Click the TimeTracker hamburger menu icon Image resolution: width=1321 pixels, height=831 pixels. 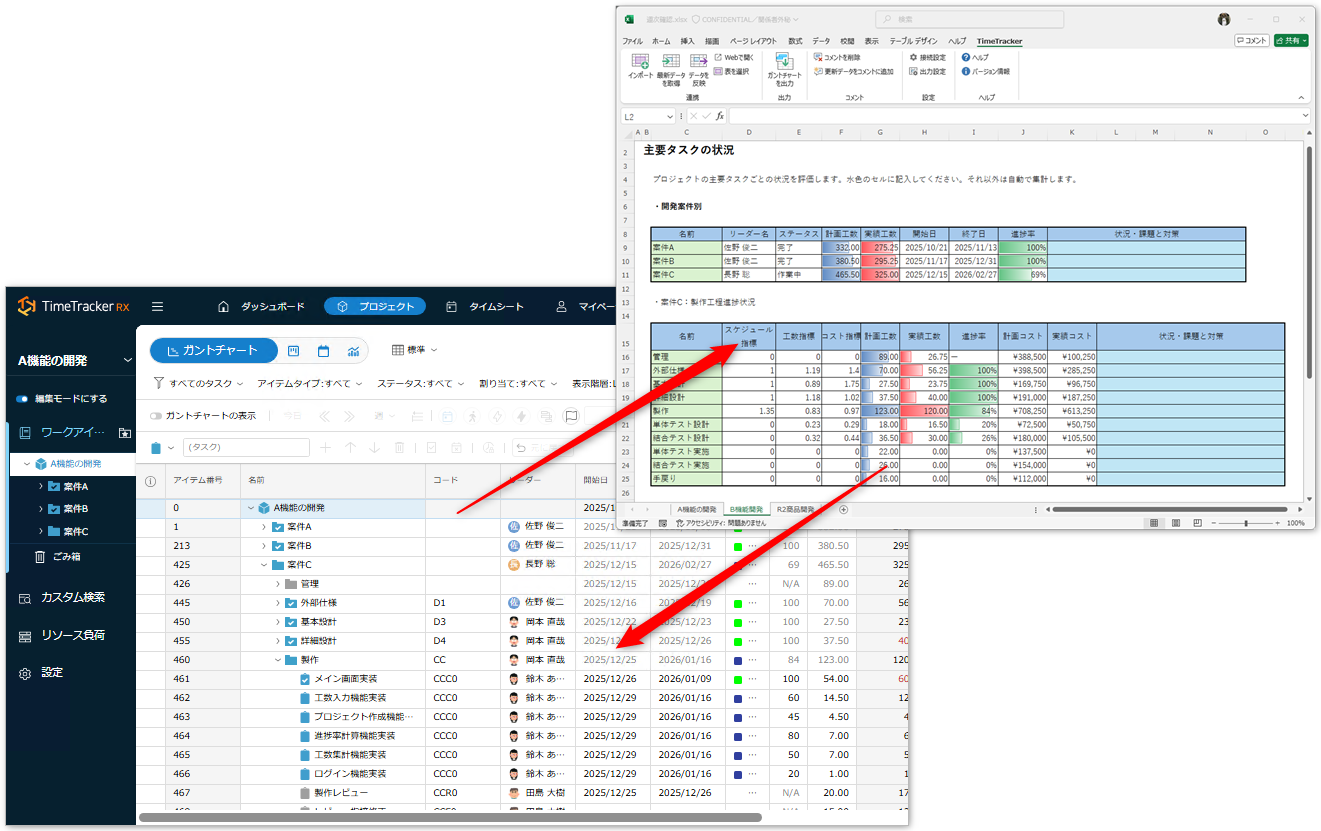157,307
